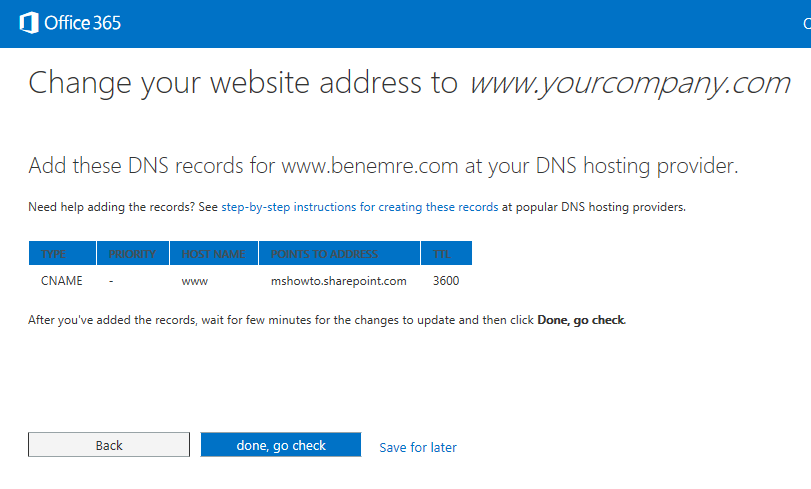This screenshot has width=811, height=489.
Task: Click the TYPE column header
Action: coord(63,254)
